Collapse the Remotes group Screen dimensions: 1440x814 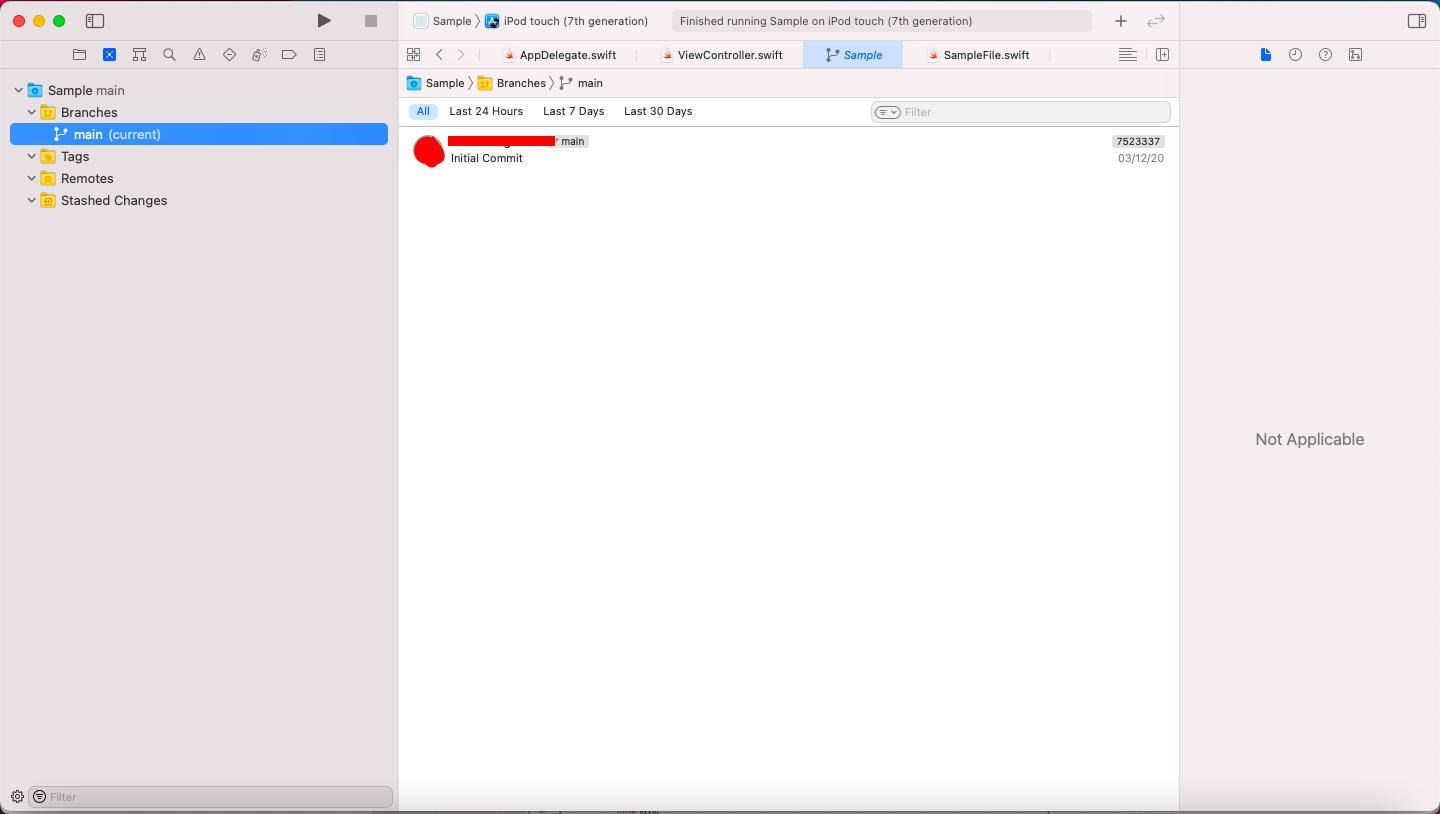[32, 179]
